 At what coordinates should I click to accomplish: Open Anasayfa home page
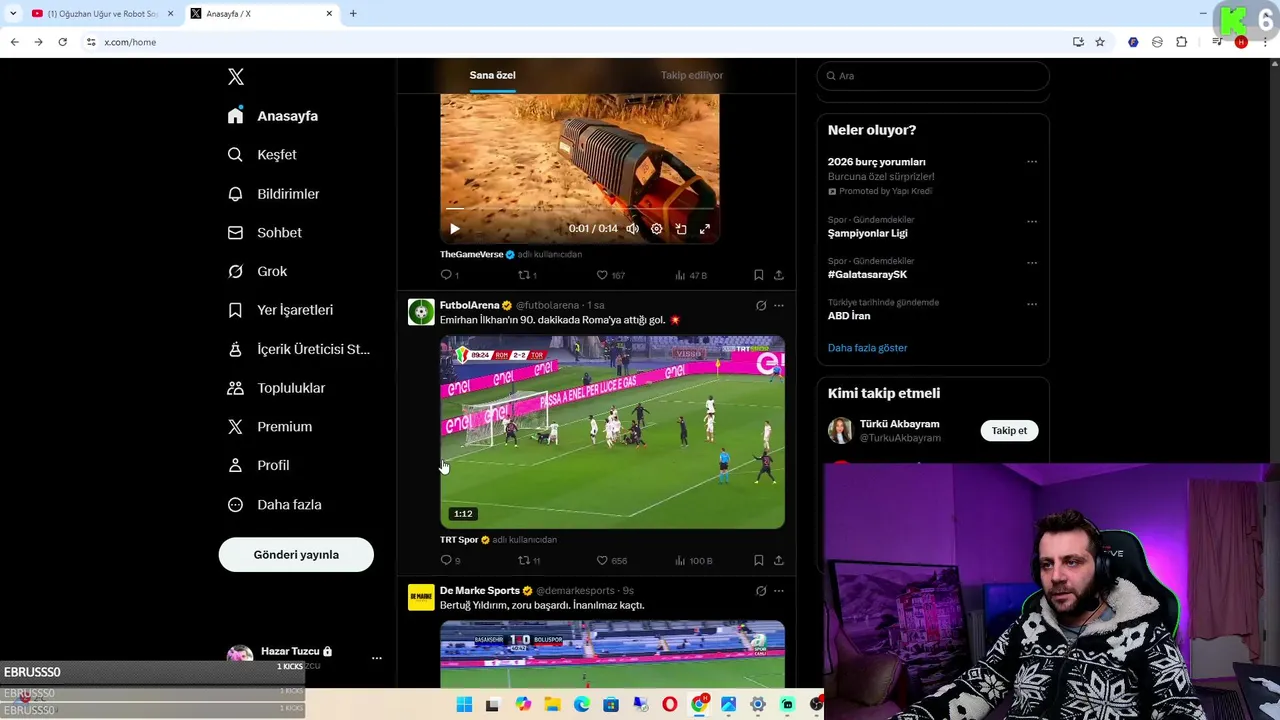[273, 116]
